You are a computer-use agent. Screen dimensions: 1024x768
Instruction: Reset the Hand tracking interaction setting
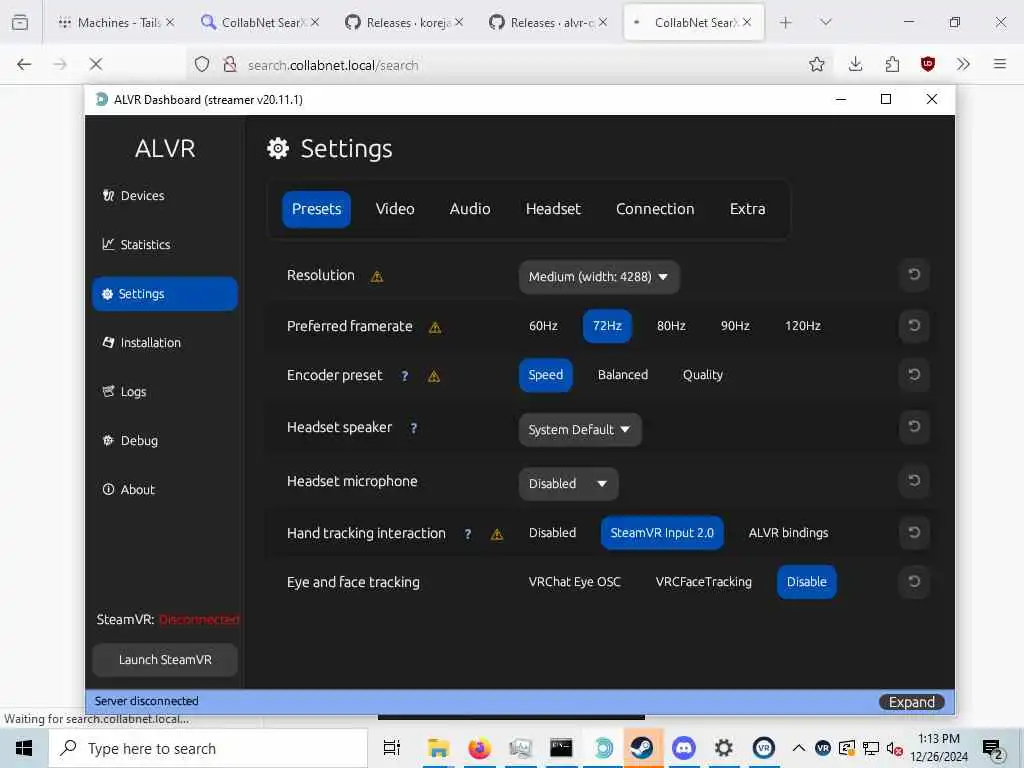tap(914, 533)
